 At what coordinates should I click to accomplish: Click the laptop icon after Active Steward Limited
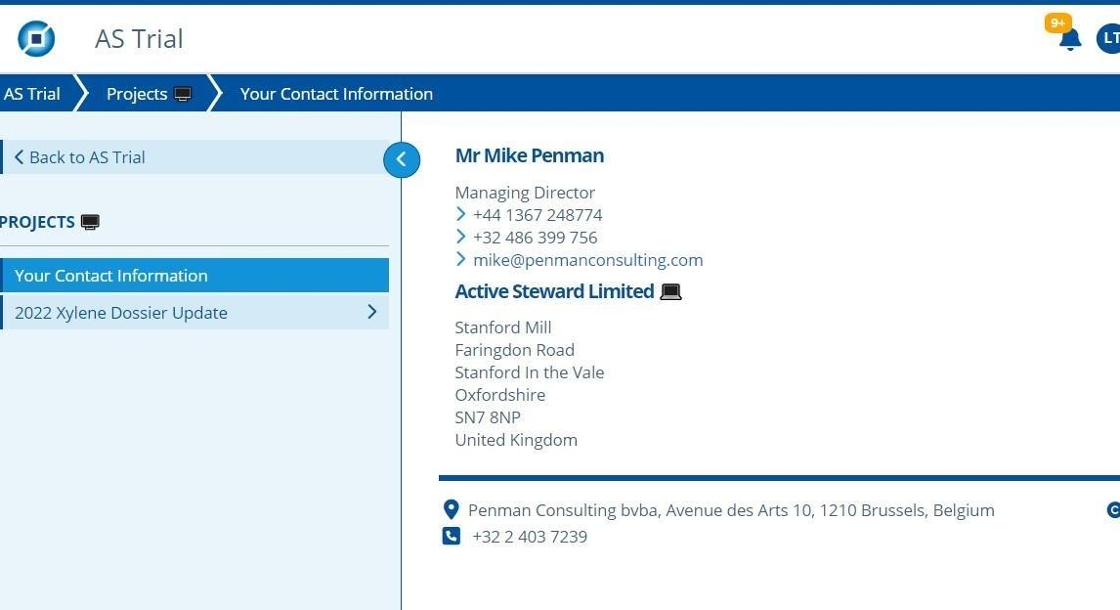[x=670, y=292]
